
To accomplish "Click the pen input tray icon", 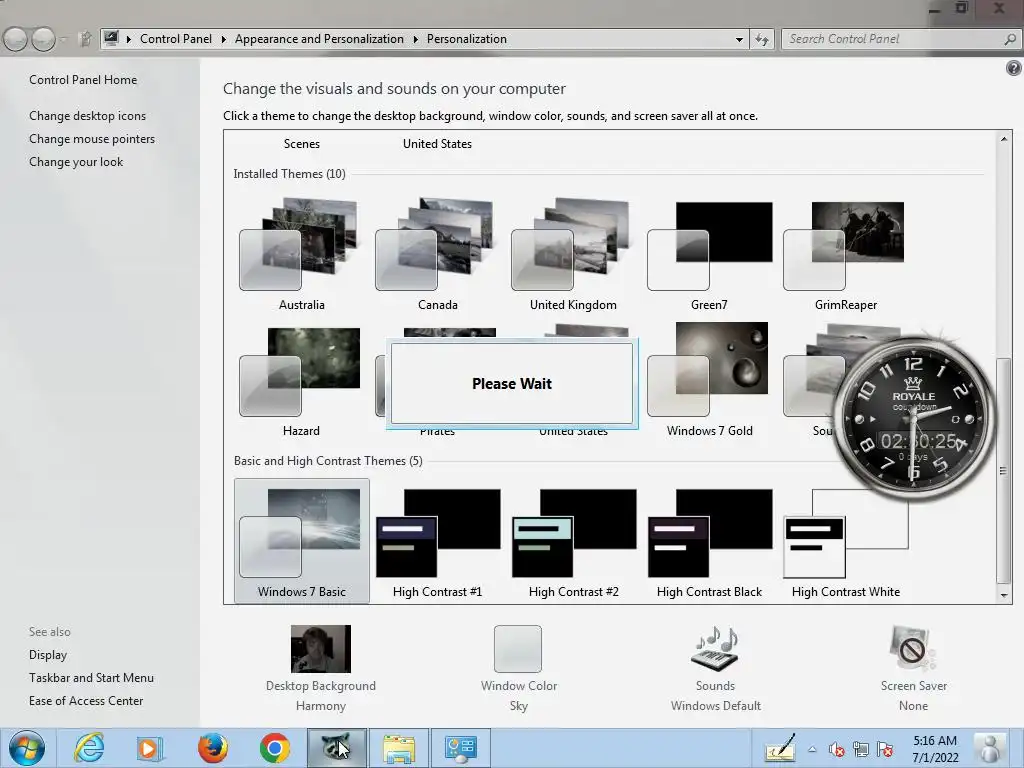I will click(x=780, y=748).
